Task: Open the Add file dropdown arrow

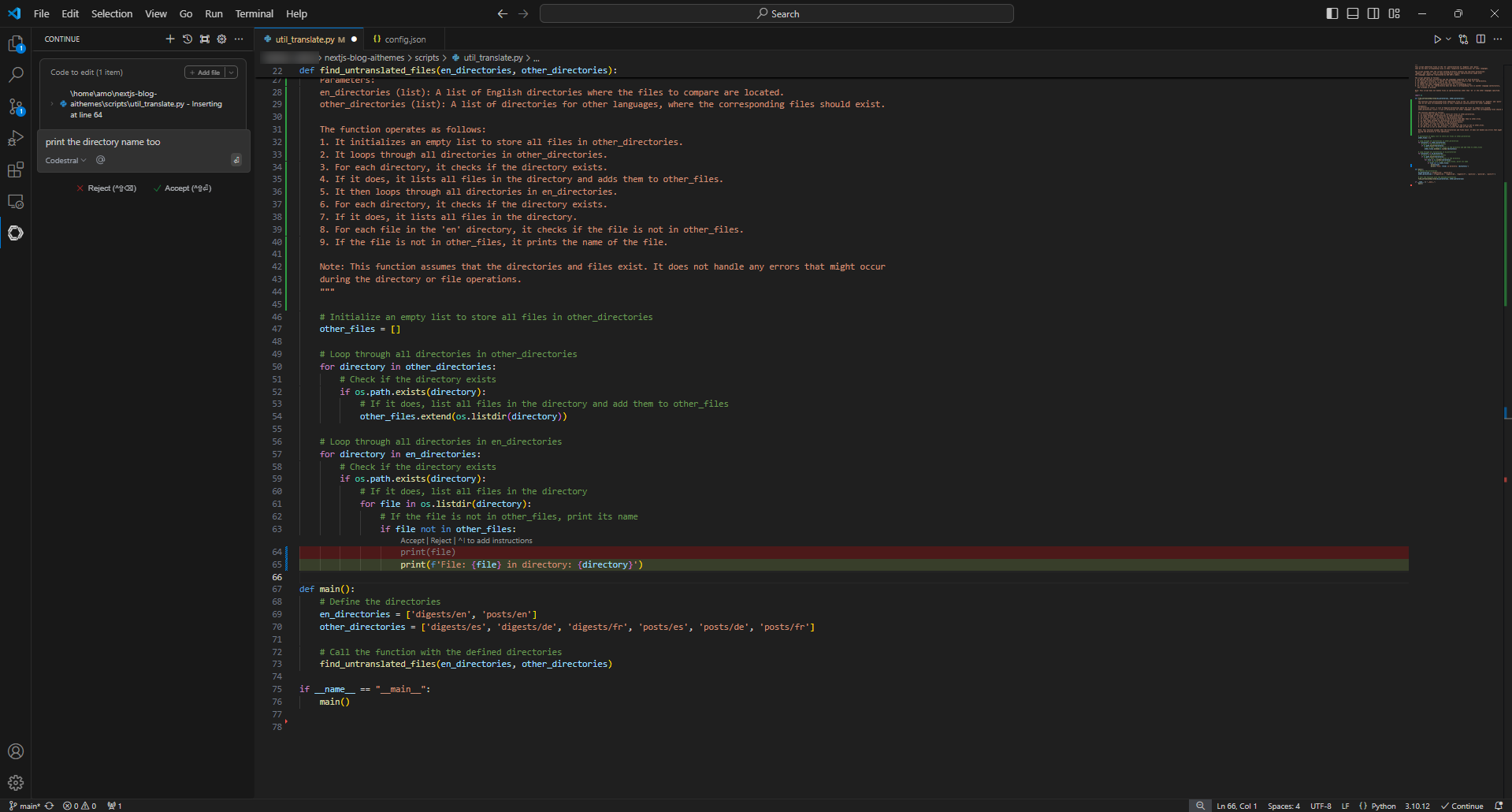Action: pyautogui.click(x=232, y=73)
